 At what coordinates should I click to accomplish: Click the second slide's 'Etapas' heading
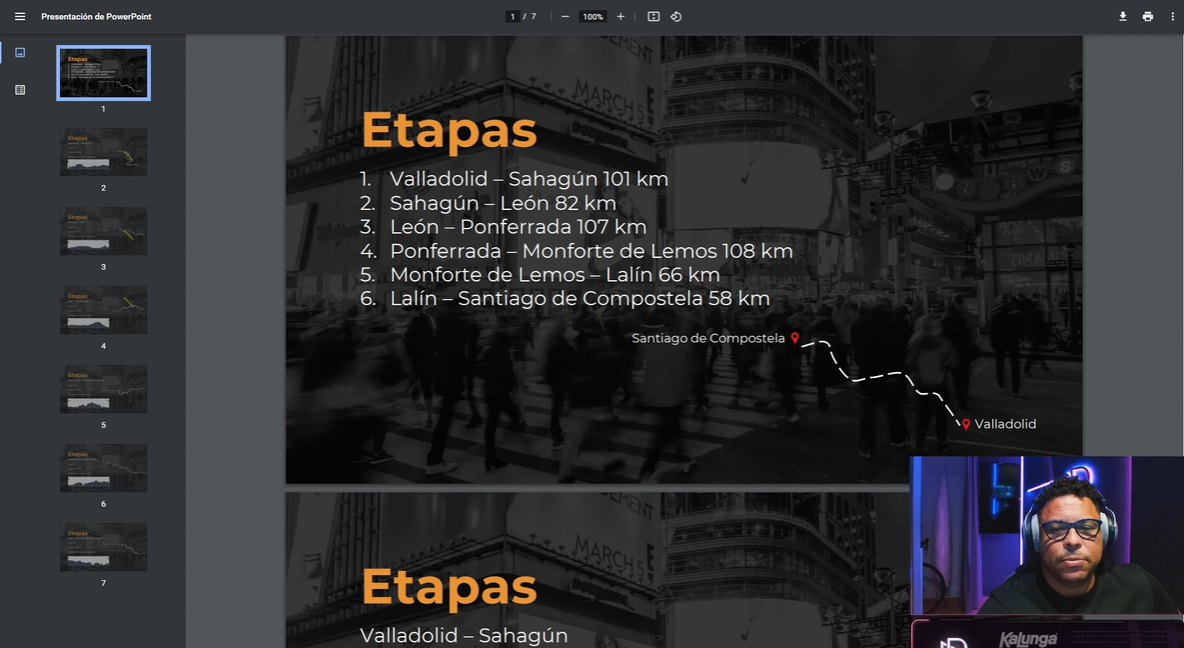pyautogui.click(x=449, y=587)
